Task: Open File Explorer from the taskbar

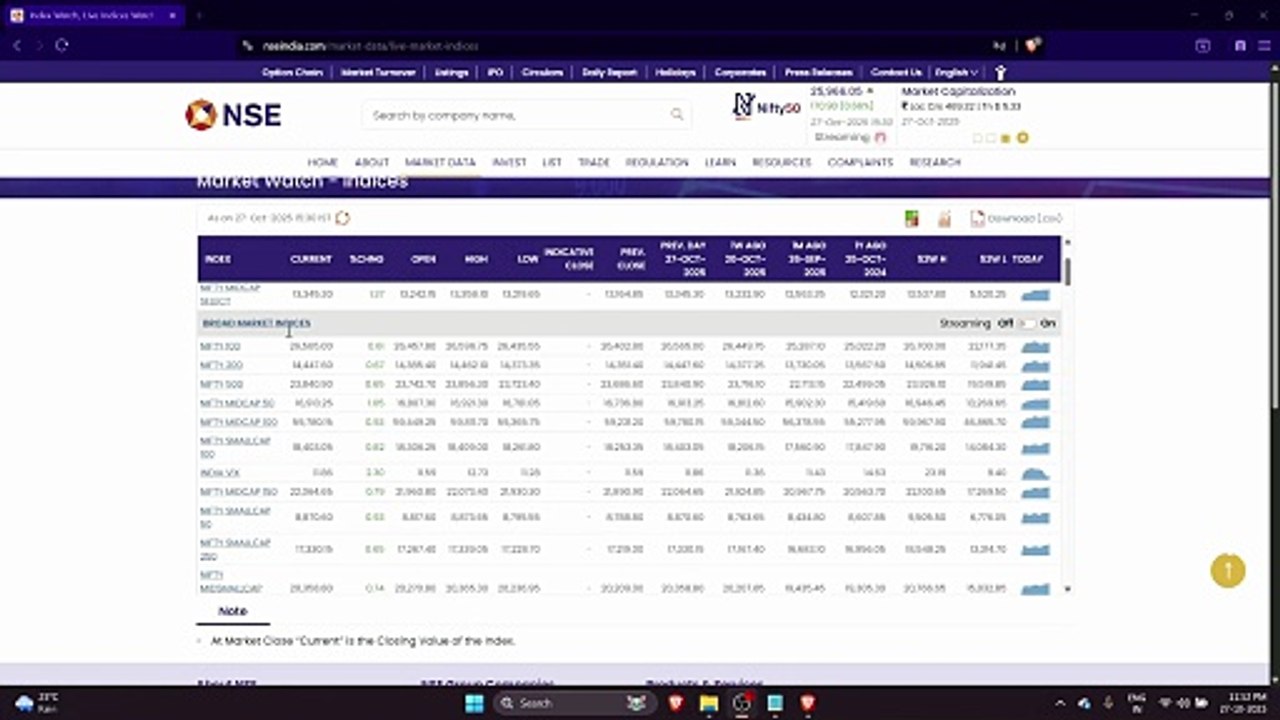Action: tap(709, 703)
